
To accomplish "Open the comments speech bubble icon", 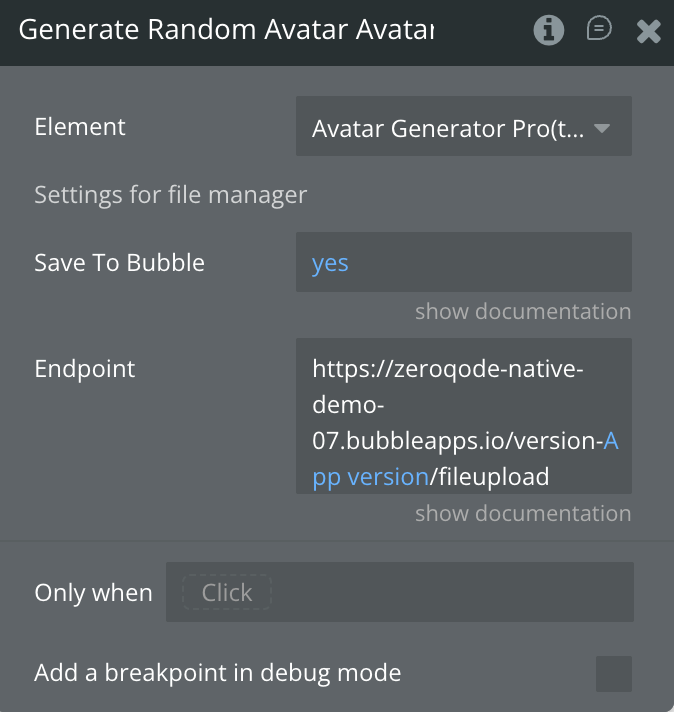I will [599, 29].
